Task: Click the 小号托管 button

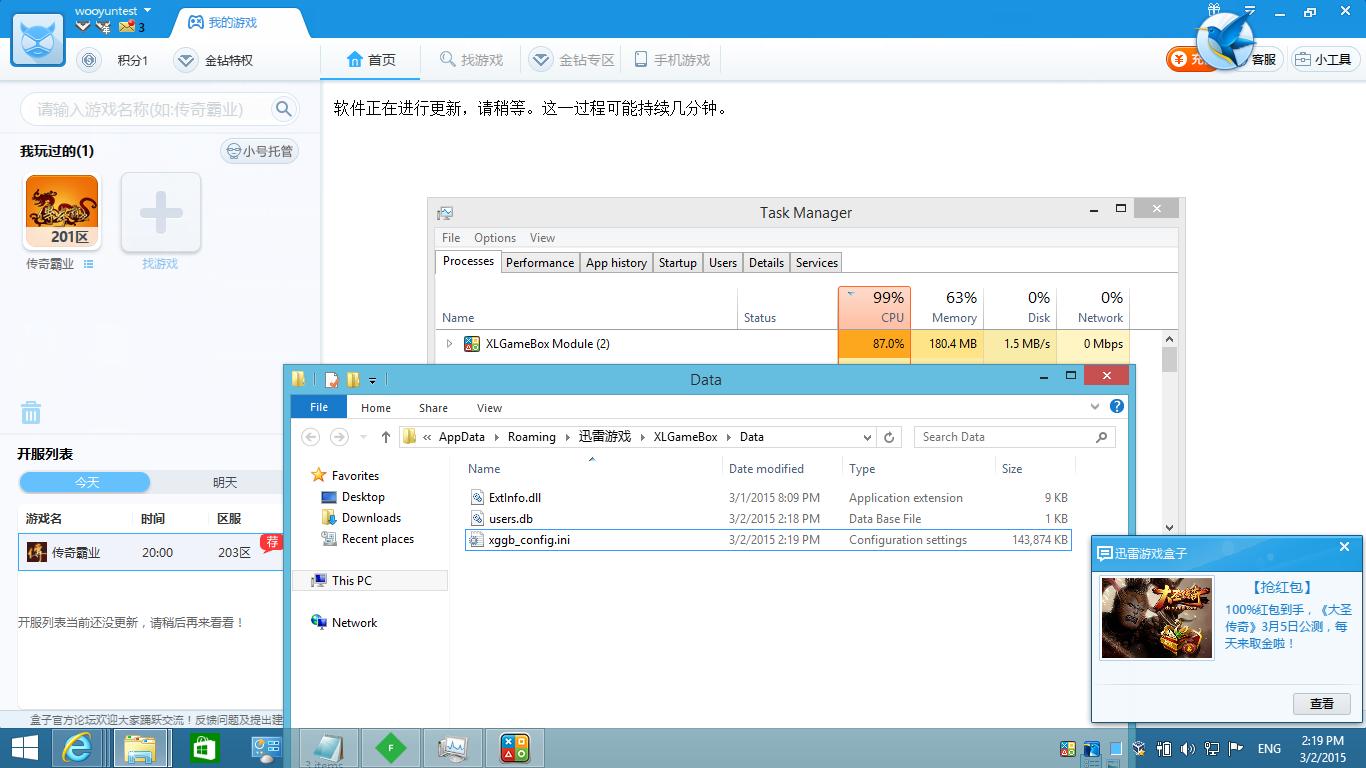Action: (260, 152)
